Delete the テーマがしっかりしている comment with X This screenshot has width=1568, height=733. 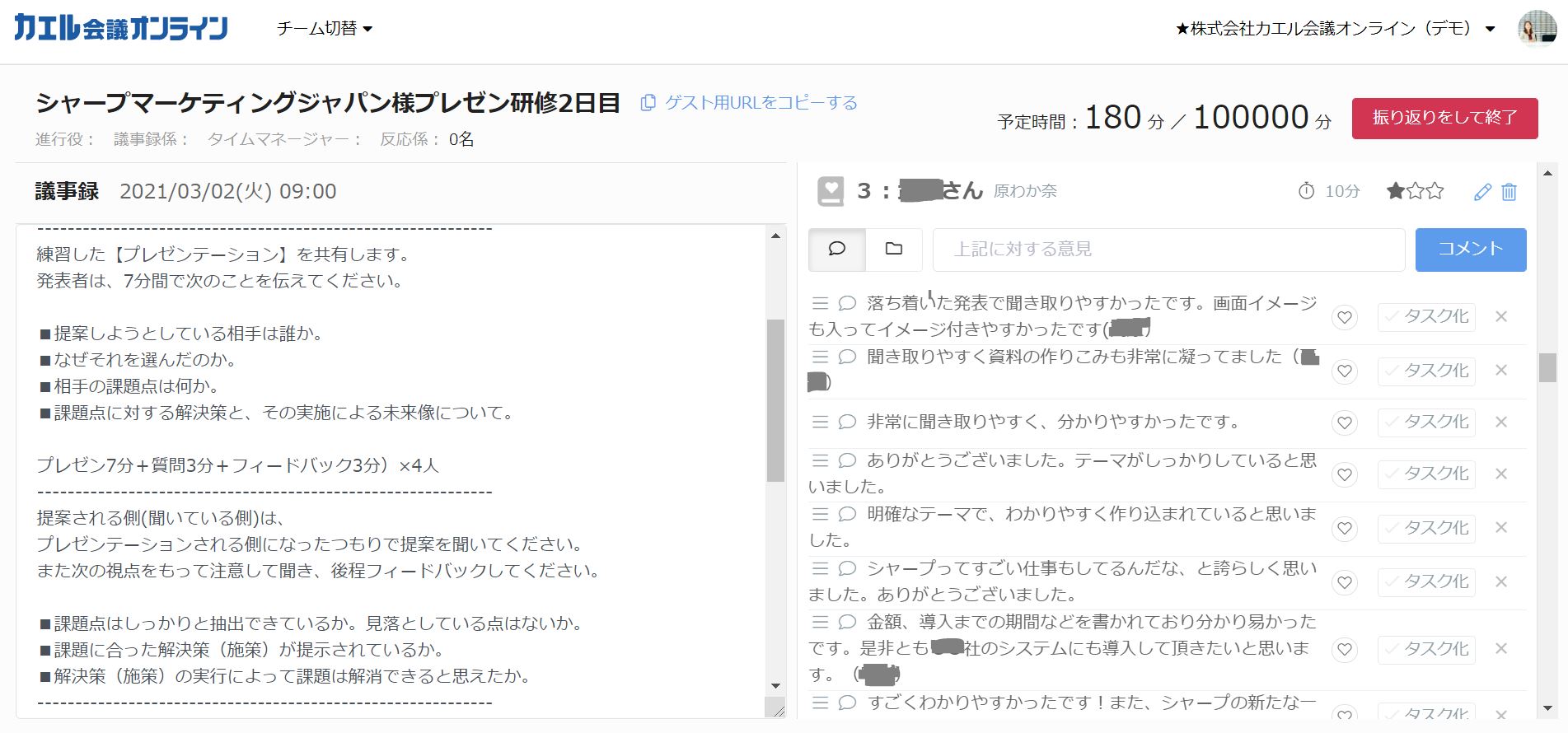tap(1501, 474)
